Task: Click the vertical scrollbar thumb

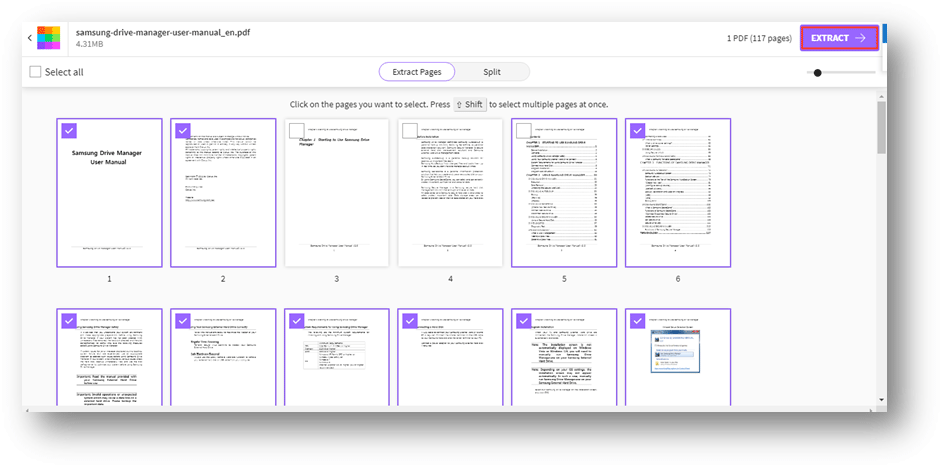Action: point(881,128)
